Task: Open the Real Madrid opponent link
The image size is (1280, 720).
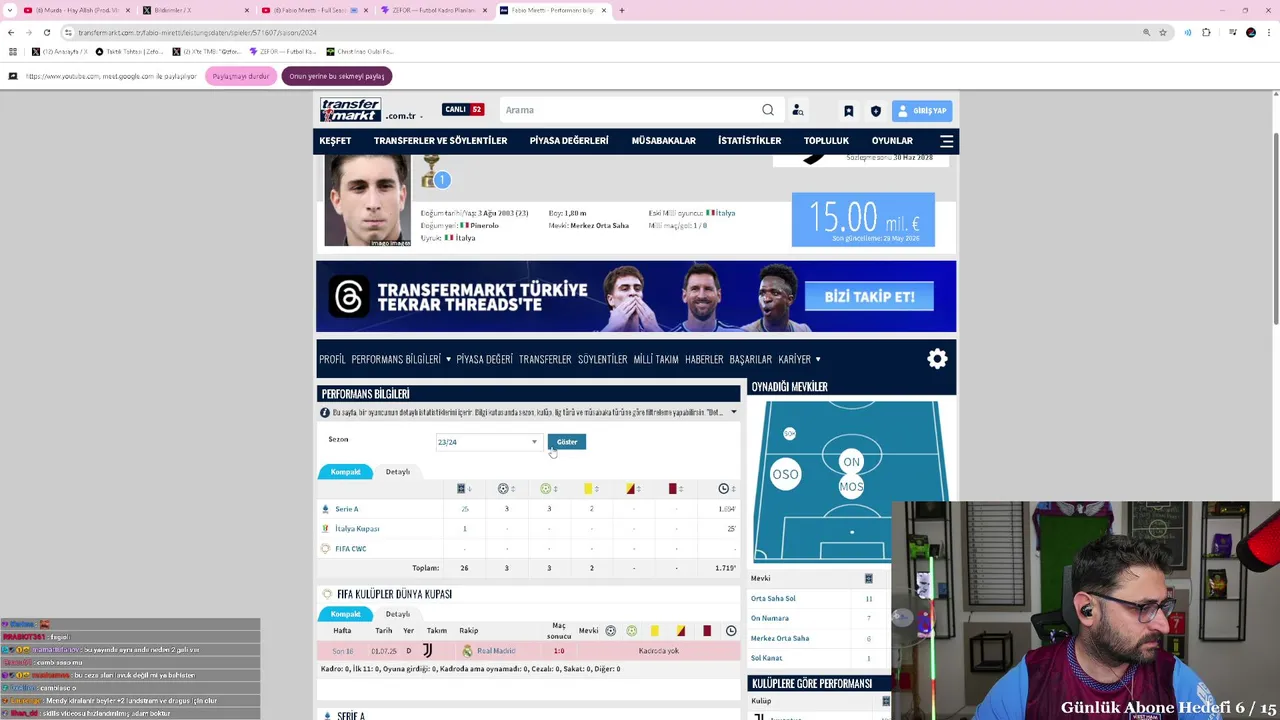Action: (x=497, y=651)
